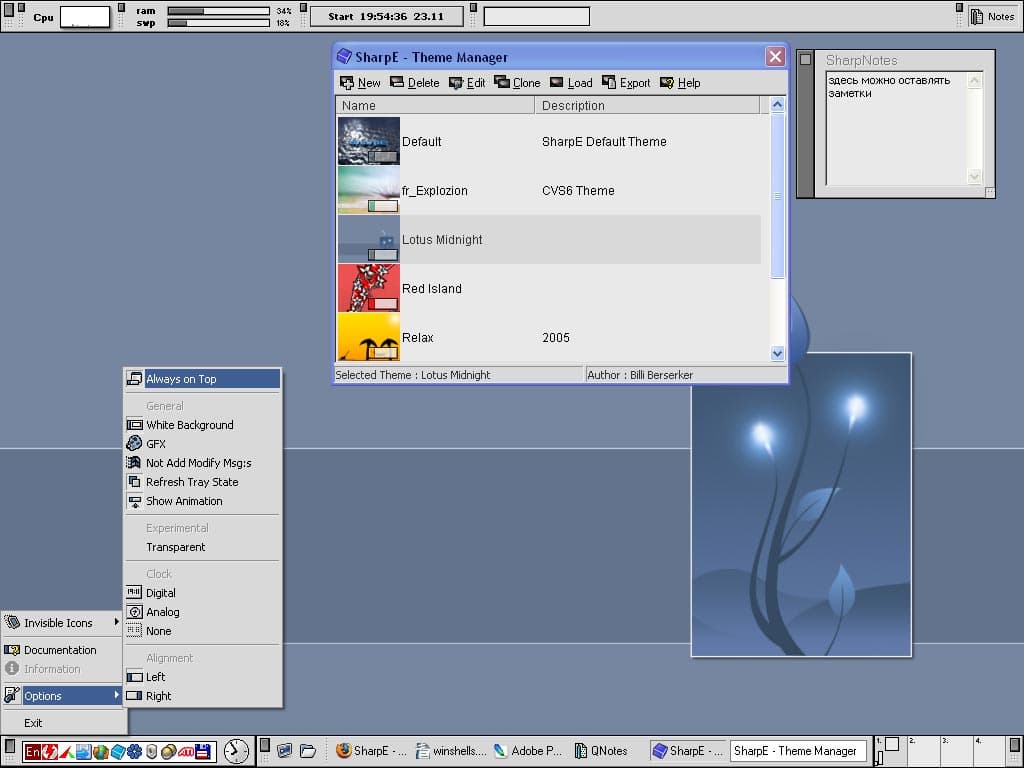The image size is (1024, 768).
Task: Click the Clone theme toolbar button
Action: tap(516, 83)
